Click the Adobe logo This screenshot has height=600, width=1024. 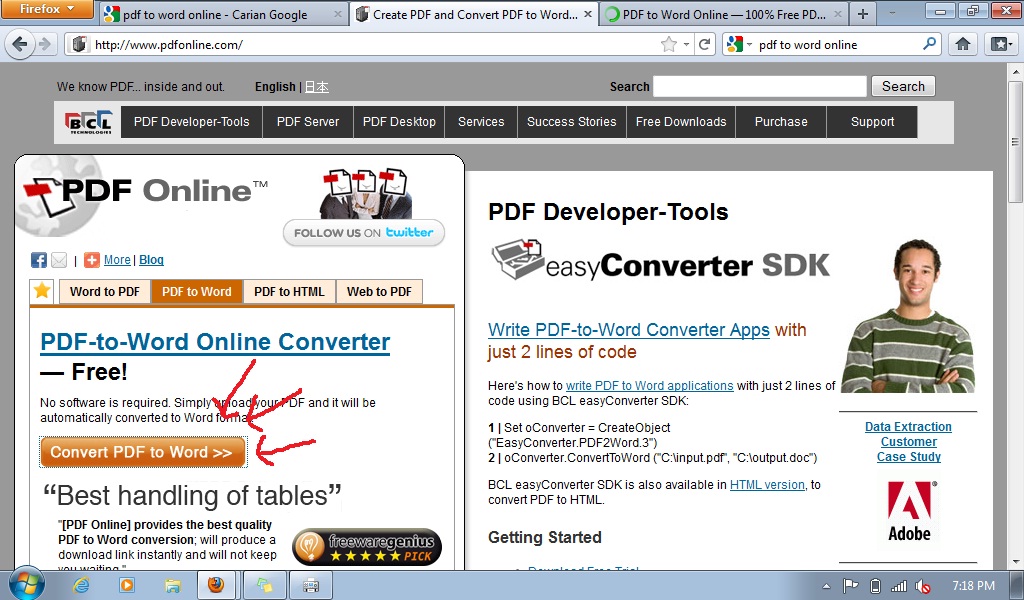coord(910,511)
